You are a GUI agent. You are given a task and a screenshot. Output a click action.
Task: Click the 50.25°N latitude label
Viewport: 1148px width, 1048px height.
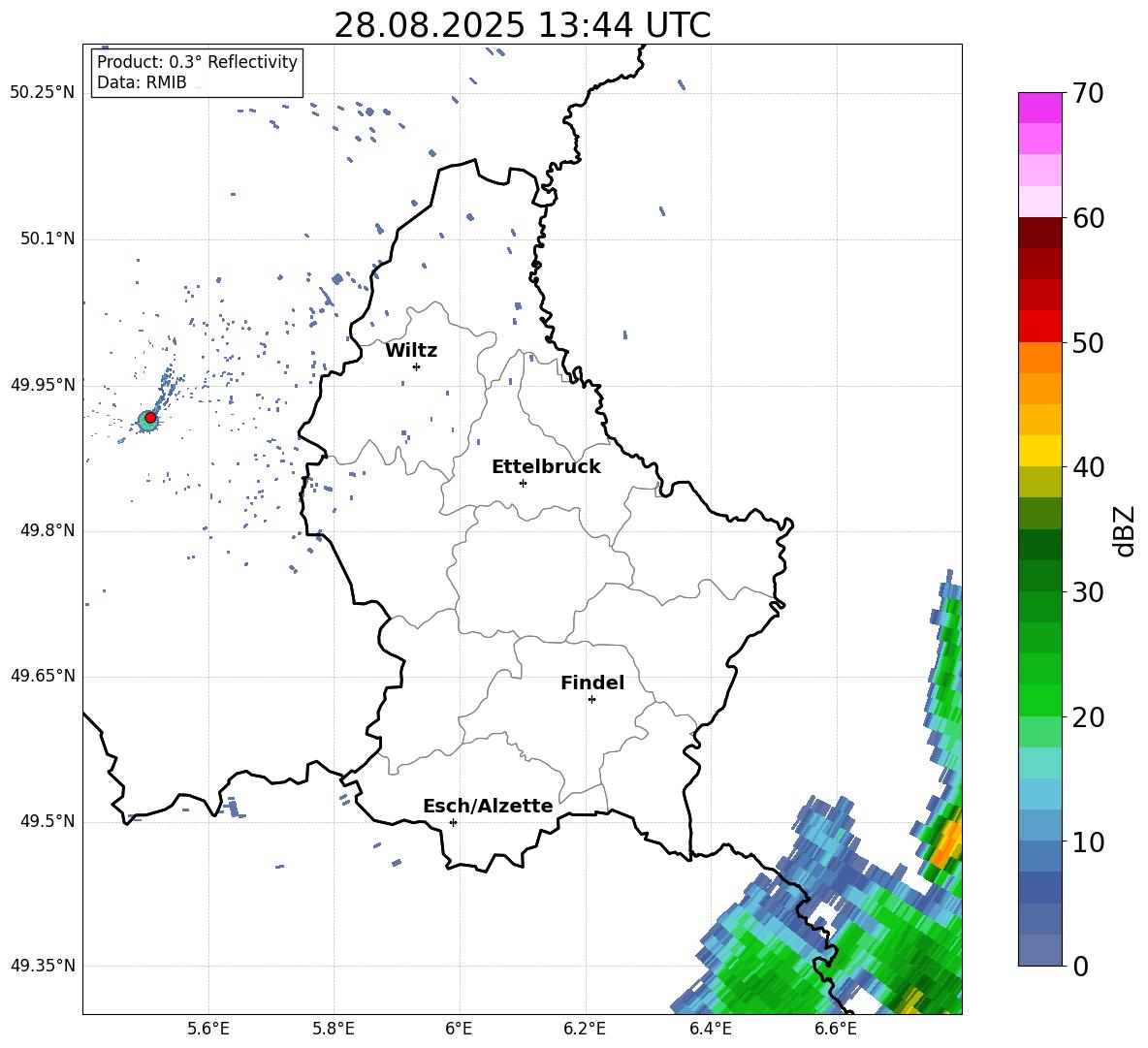point(43,93)
